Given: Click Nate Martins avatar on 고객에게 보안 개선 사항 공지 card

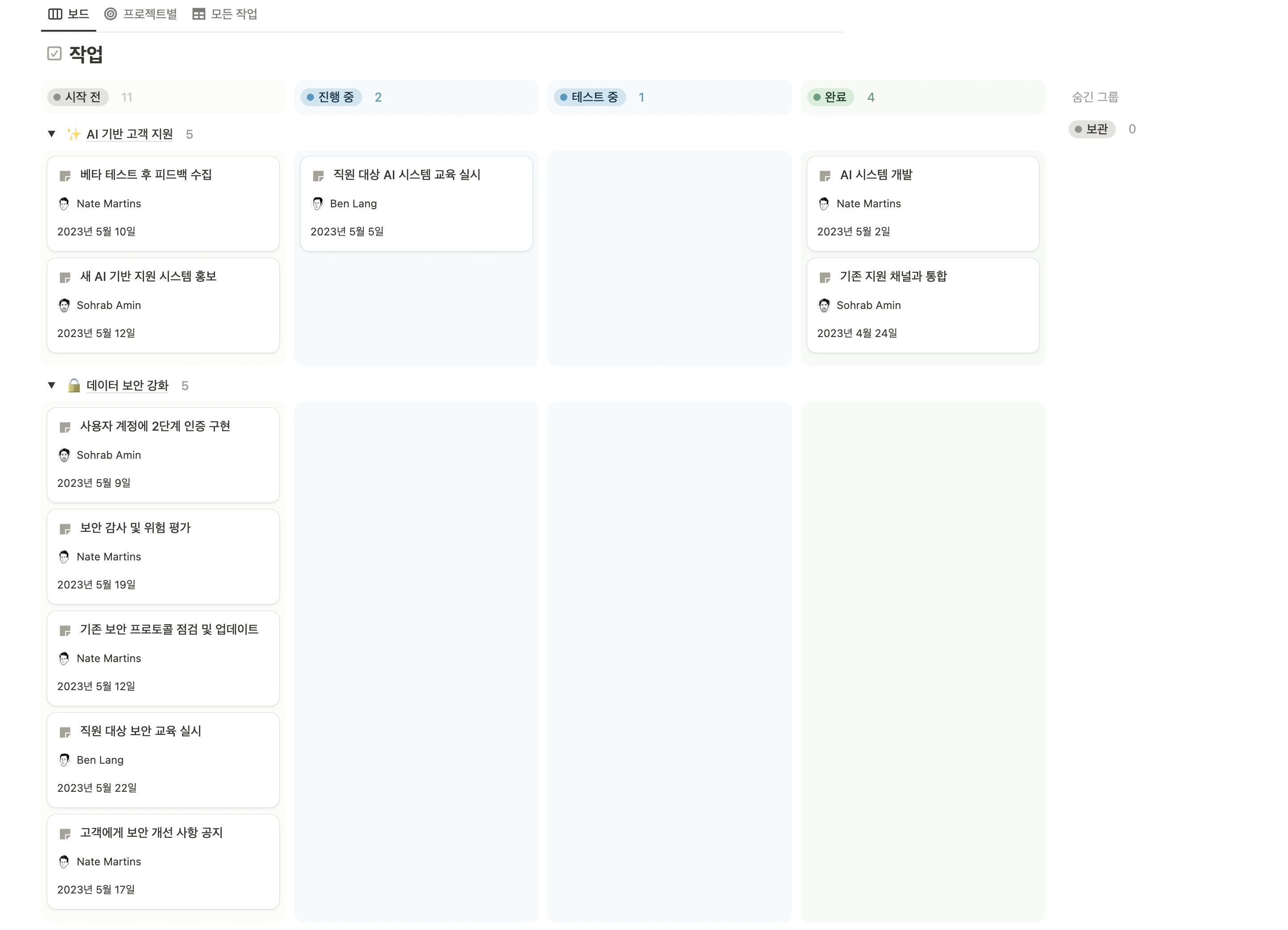Looking at the screenshot, I should coord(64,862).
